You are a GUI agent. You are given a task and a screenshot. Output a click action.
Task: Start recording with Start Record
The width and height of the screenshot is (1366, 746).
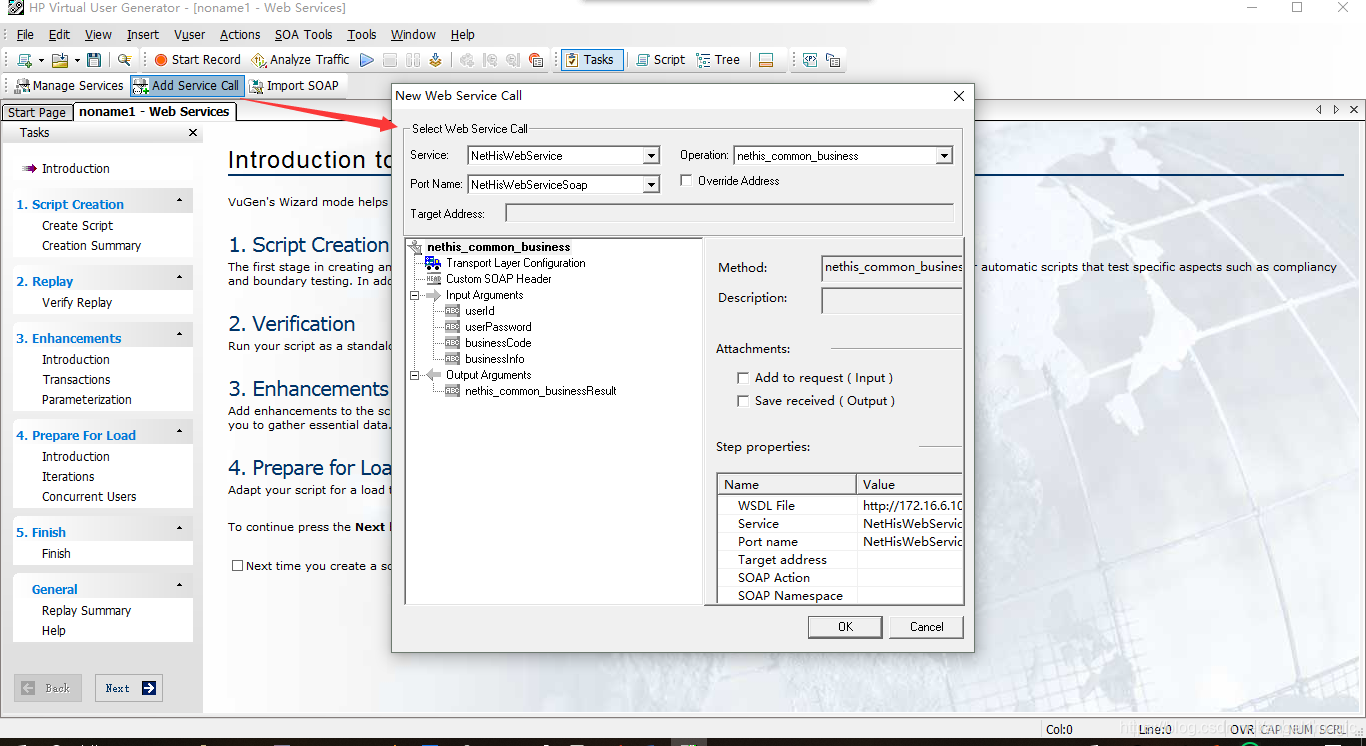tap(197, 60)
